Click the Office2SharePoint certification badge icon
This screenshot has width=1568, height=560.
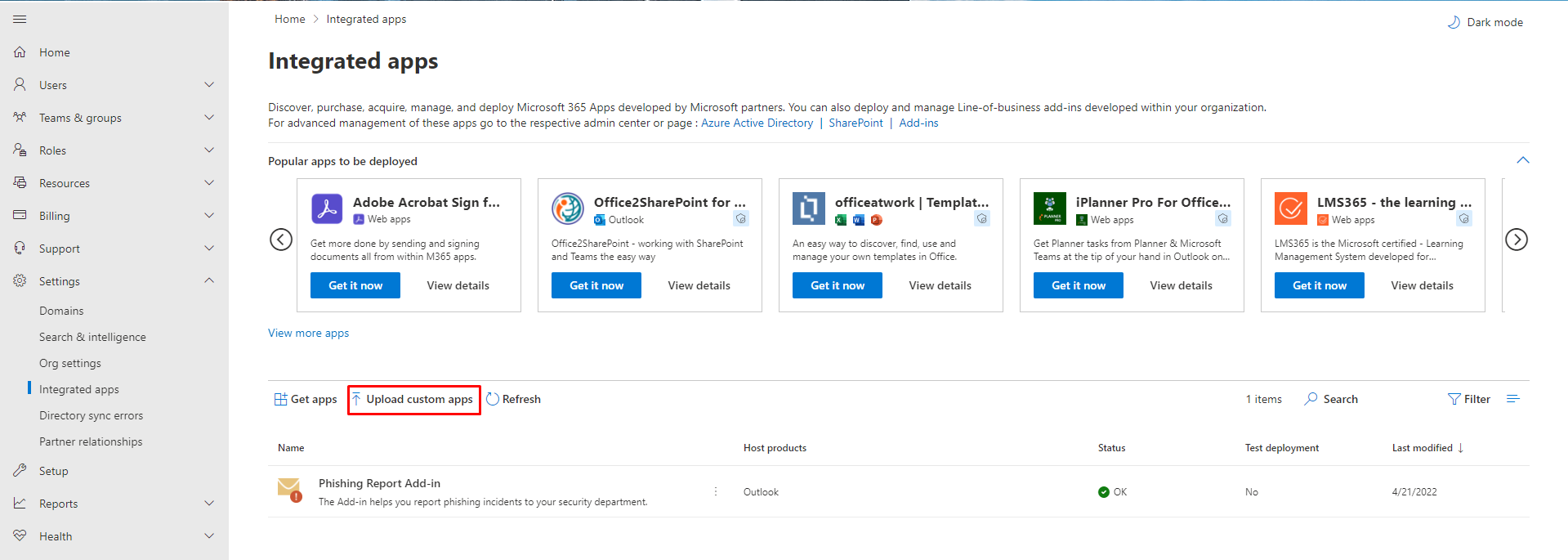click(741, 219)
